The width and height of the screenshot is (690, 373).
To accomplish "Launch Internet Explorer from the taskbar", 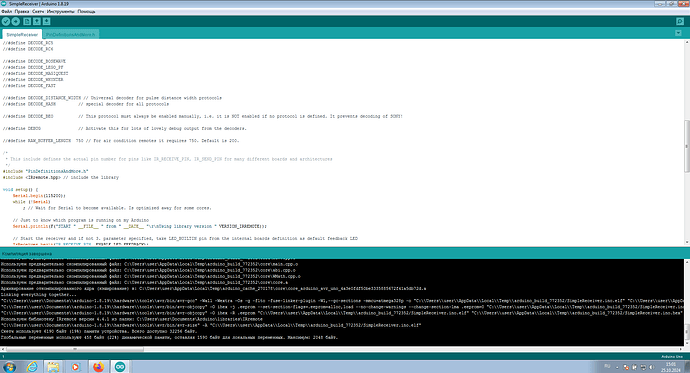I will (x=32, y=367).
